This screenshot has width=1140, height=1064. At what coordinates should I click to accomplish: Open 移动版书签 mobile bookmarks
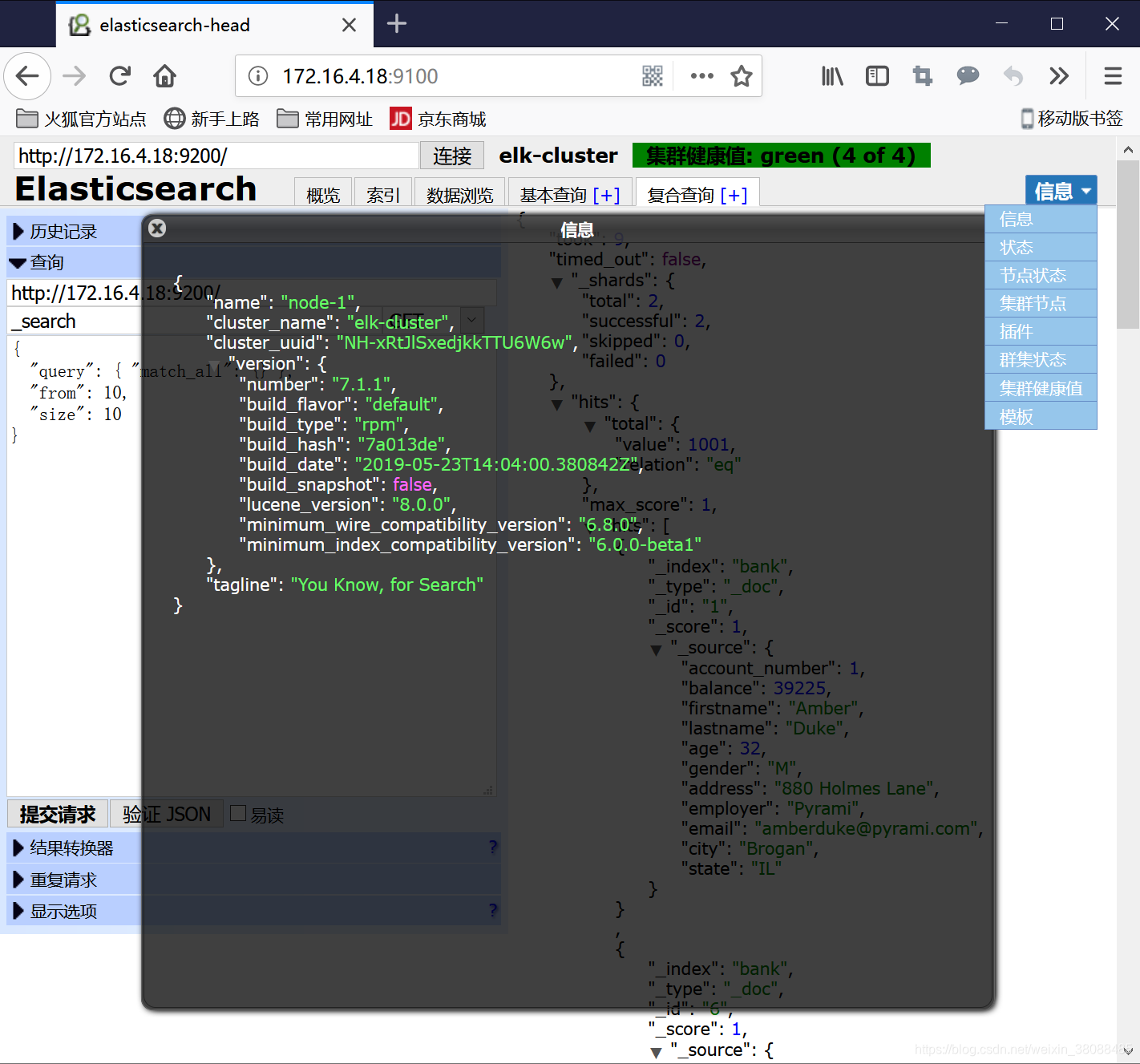coord(1072,119)
